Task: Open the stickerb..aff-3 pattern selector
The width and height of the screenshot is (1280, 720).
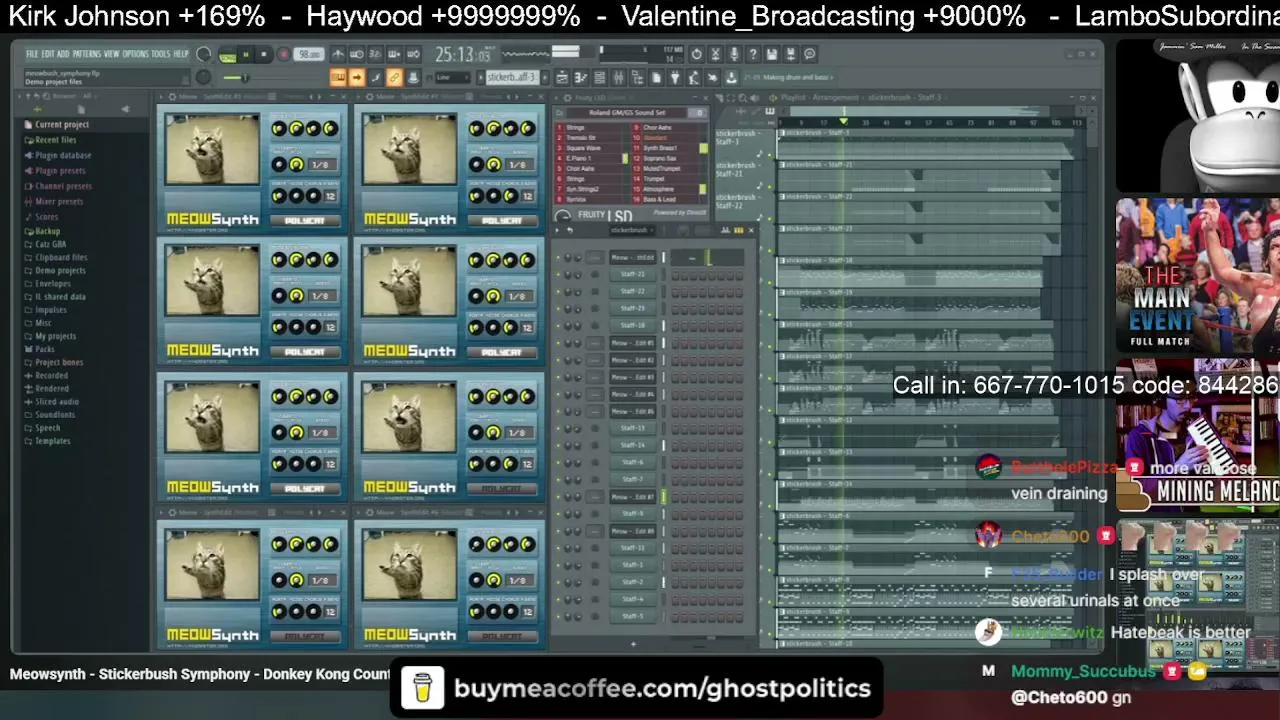Action: 513,78
